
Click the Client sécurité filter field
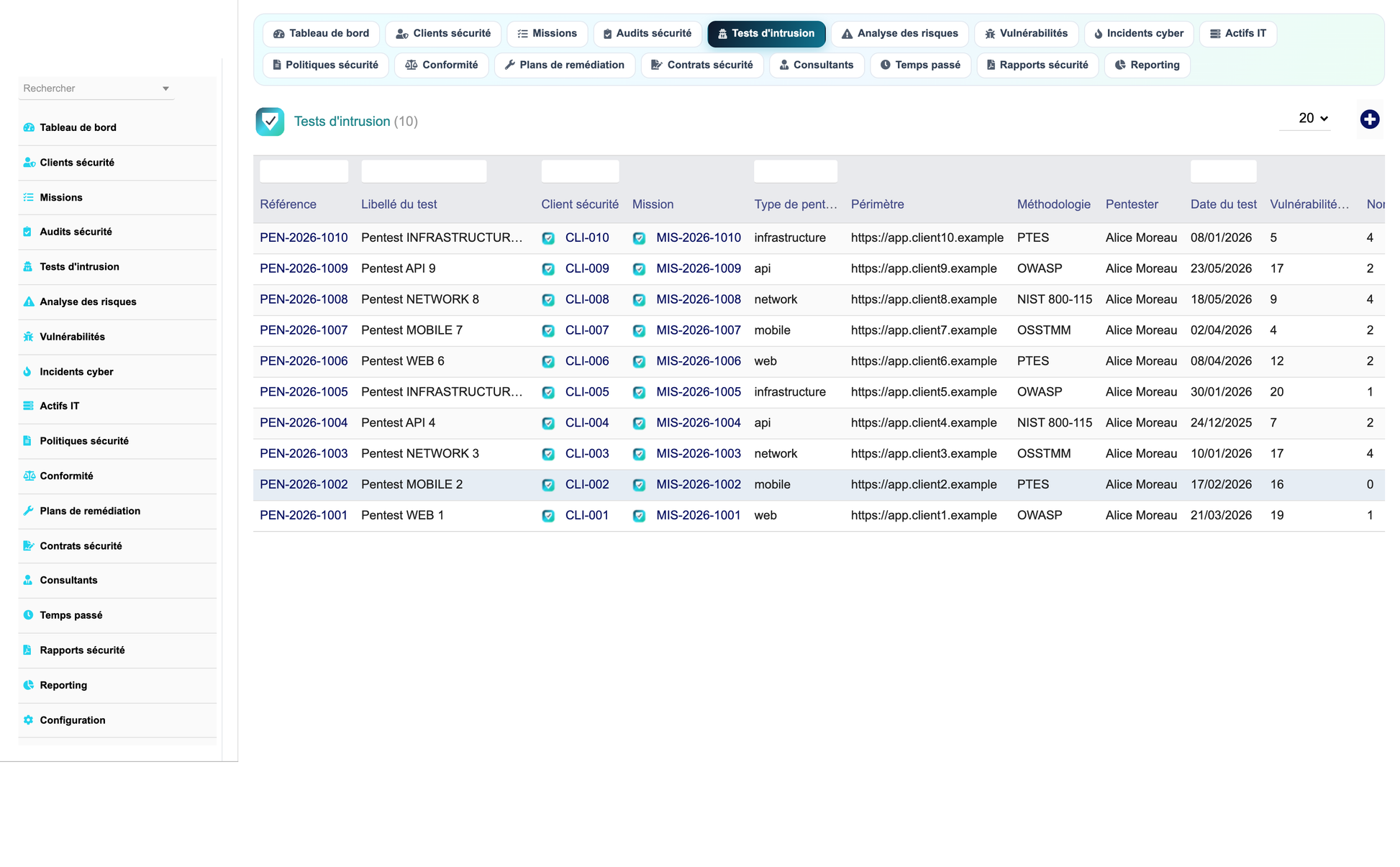tap(580, 171)
